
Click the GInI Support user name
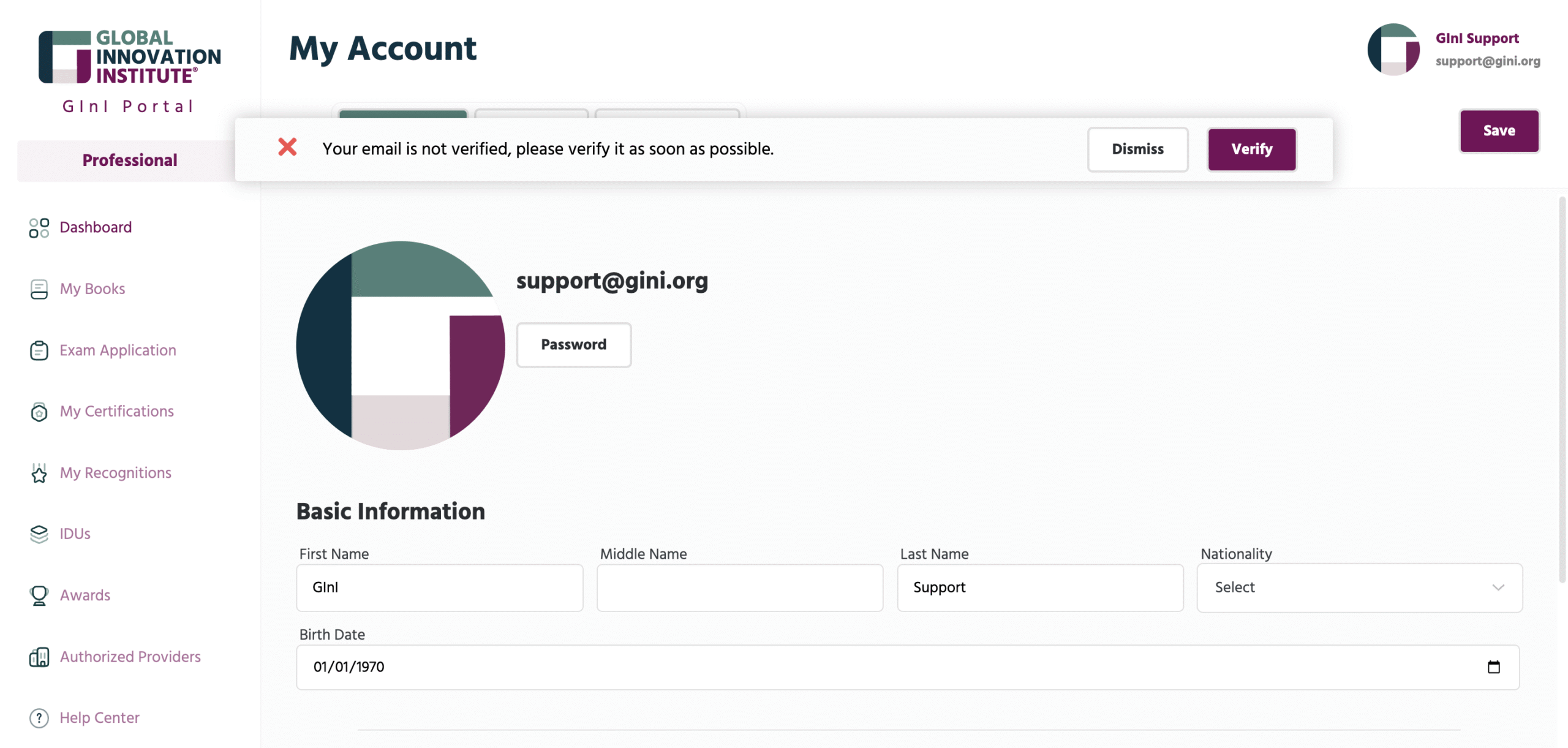coord(1477,39)
